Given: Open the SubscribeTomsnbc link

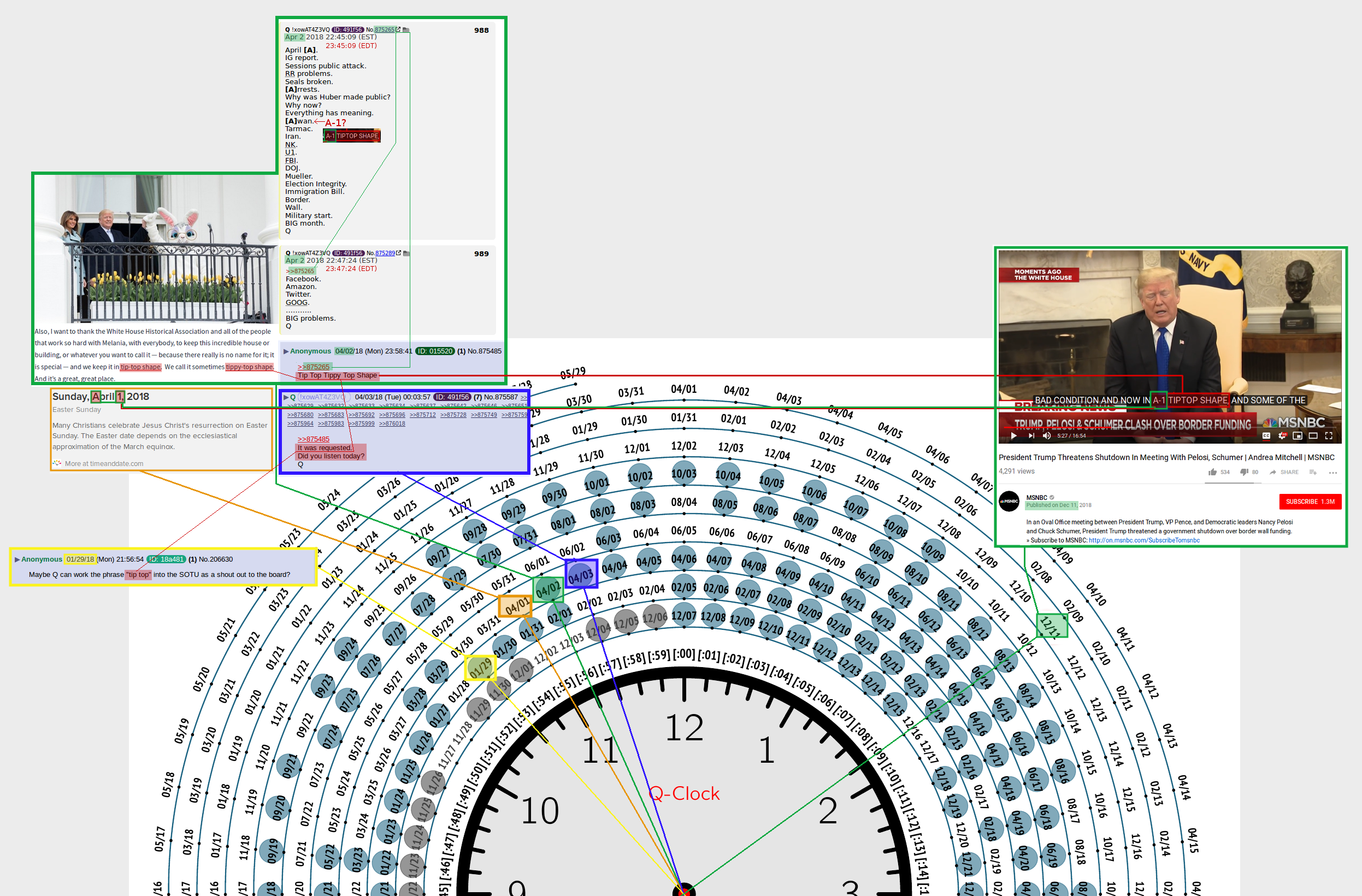Looking at the screenshot, I should 1143,541.
